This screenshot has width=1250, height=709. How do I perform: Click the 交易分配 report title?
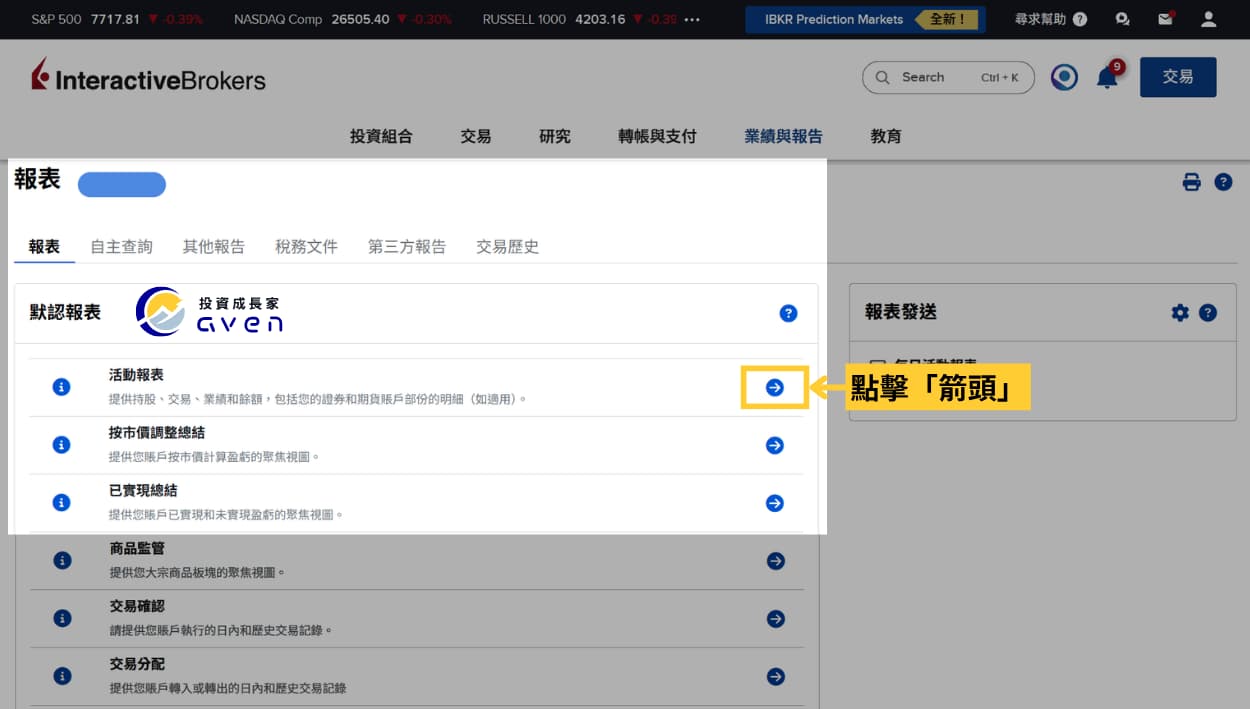click(137, 665)
